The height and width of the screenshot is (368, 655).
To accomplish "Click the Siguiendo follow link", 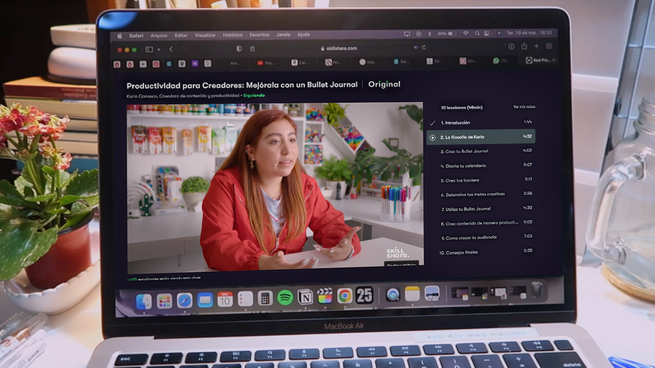I will point(254,96).
